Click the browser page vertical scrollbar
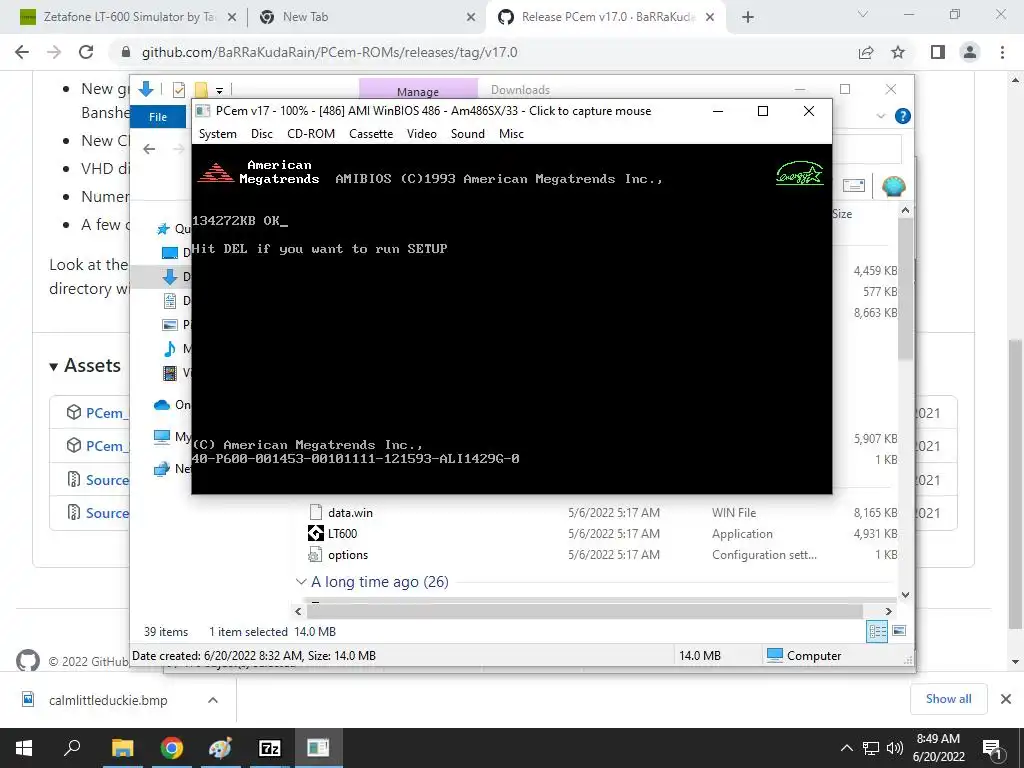The height and width of the screenshot is (768, 1024). [1015, 483]
